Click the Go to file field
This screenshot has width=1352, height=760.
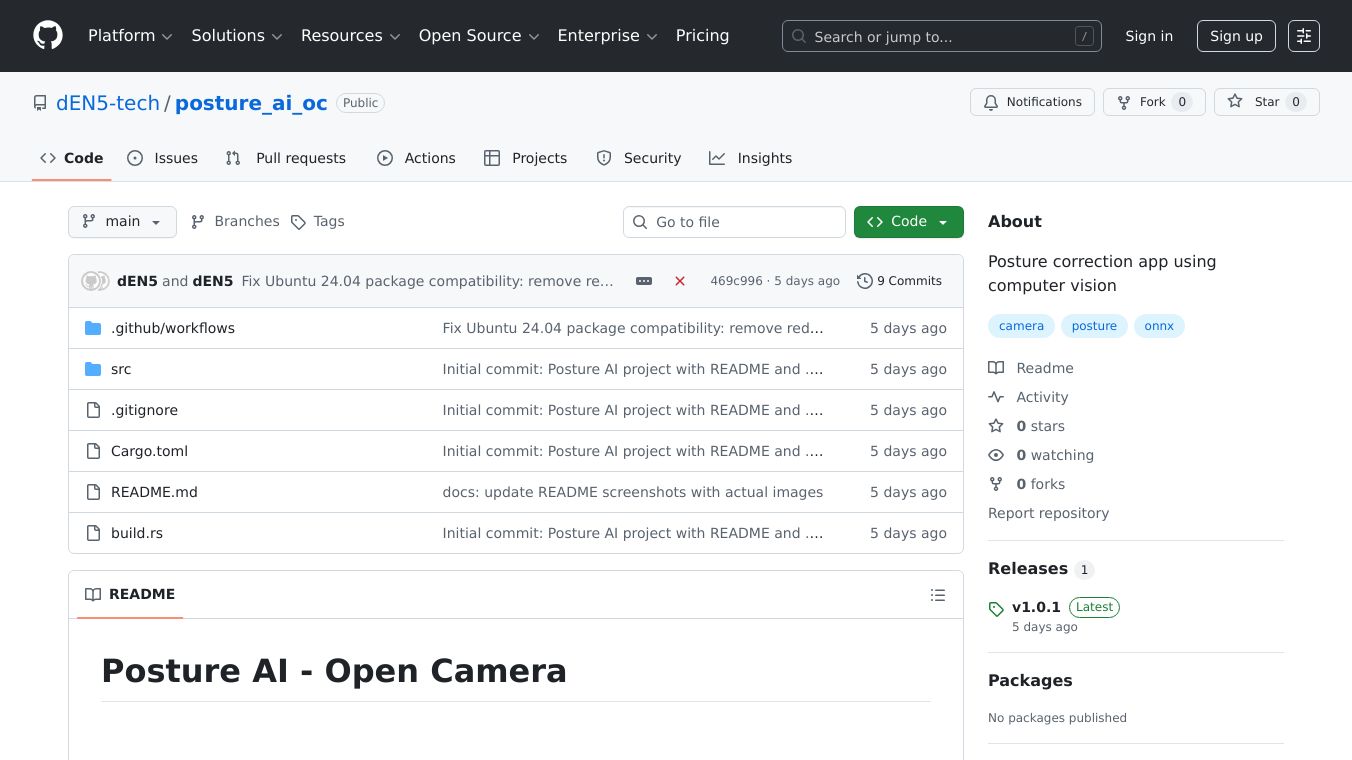coord(734,222)
